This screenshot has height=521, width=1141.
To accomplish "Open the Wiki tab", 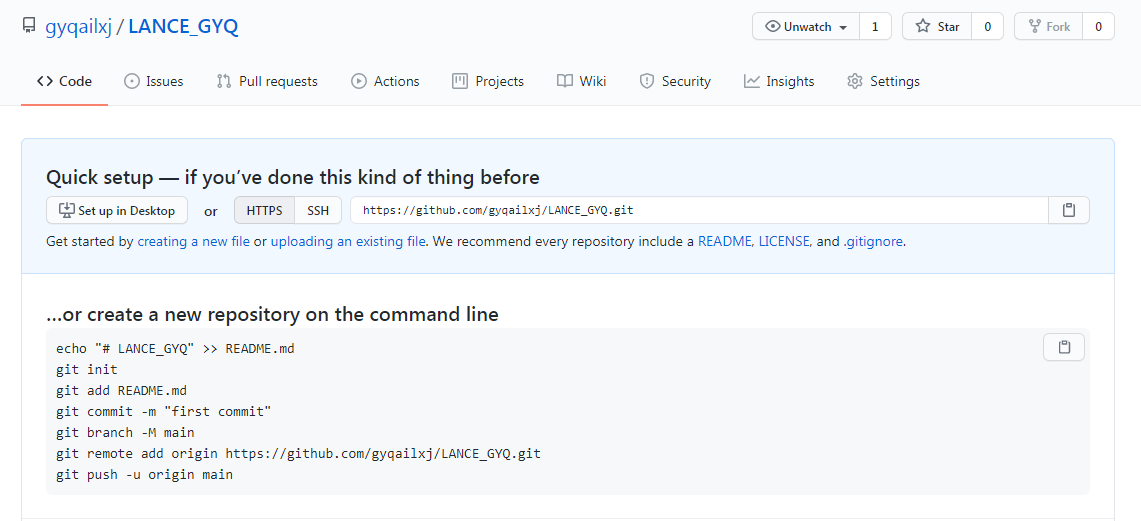I will tap(581, 81).
